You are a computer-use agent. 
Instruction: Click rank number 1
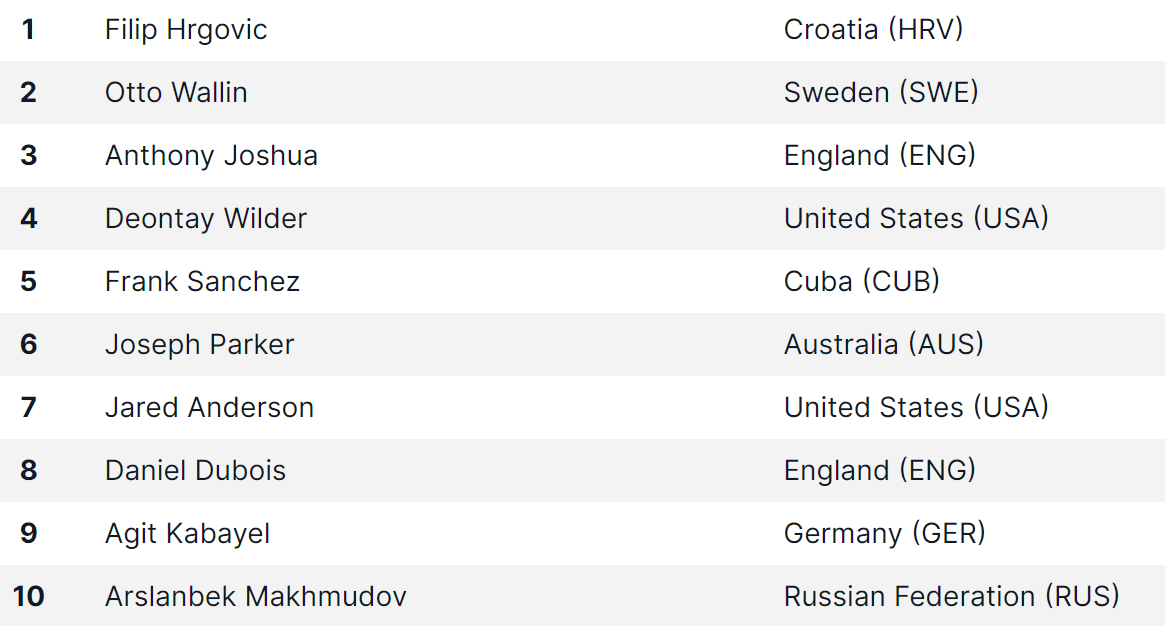click(x=28, y=30)
